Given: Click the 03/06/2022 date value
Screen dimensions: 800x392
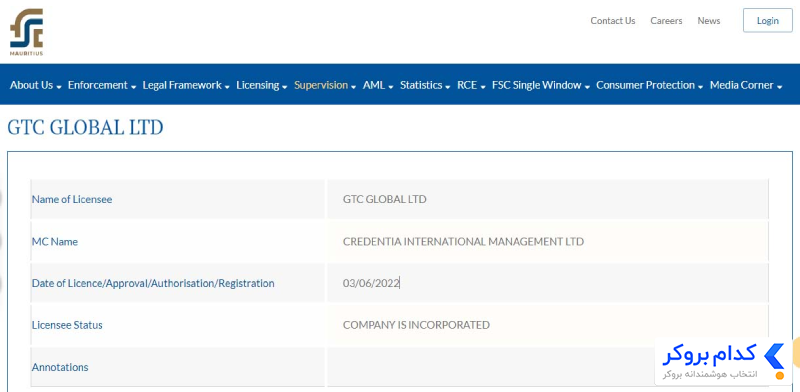Looking at the screenshot, I should (371, 283).
